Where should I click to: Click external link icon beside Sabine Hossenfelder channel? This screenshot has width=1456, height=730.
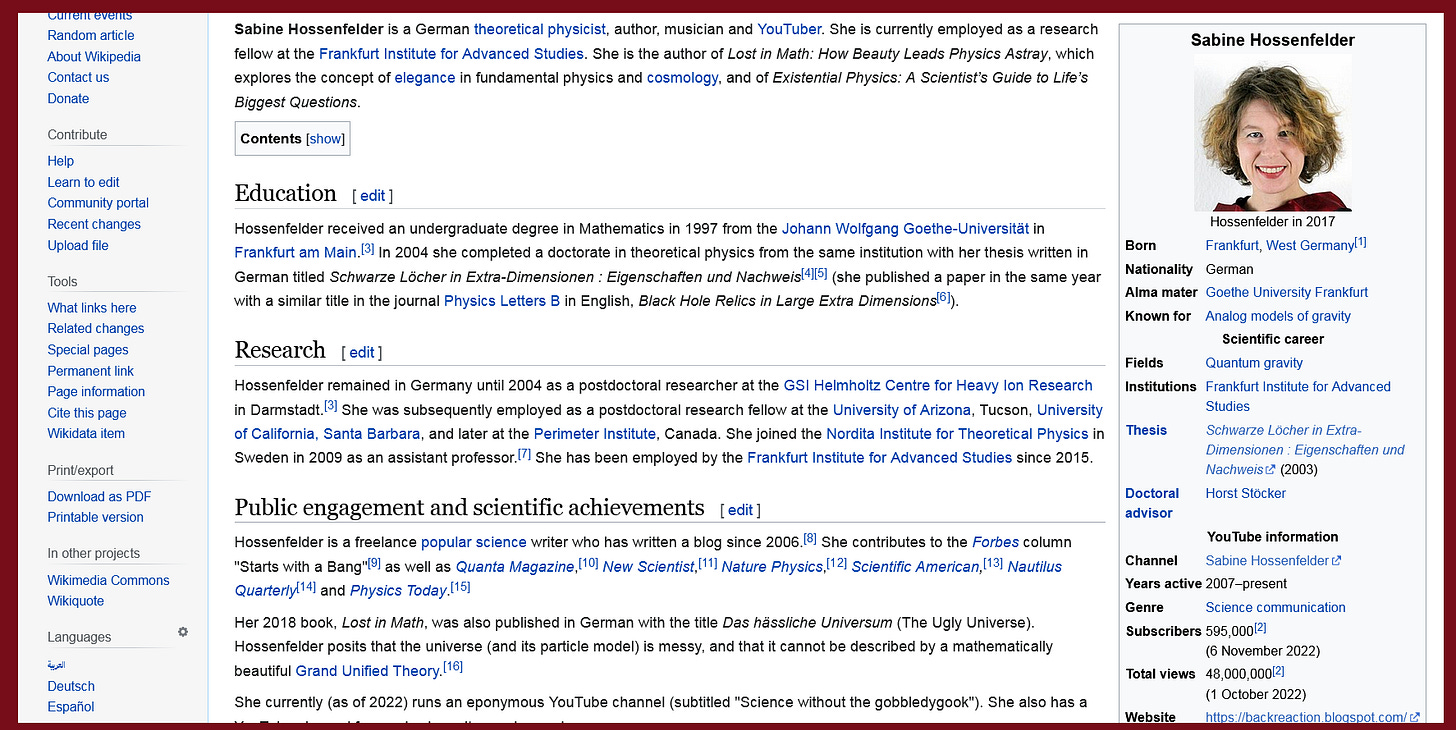point(1337,561)
